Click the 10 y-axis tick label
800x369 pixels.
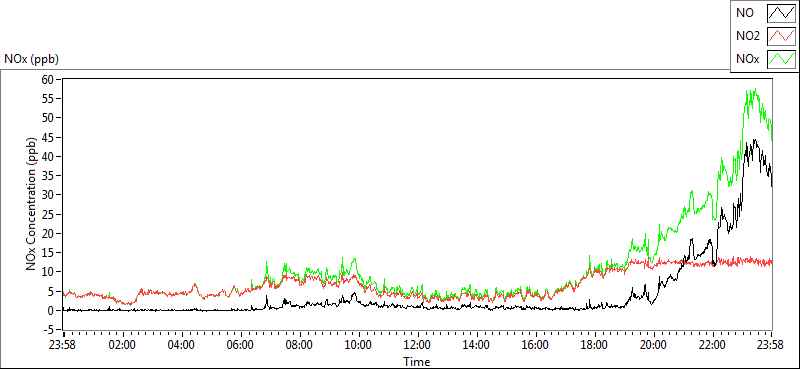49,272
